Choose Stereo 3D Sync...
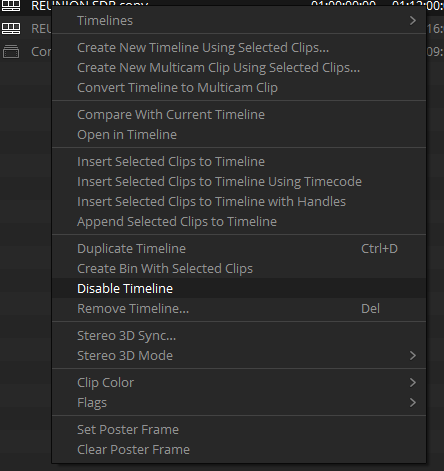 (x=239, y=336)
